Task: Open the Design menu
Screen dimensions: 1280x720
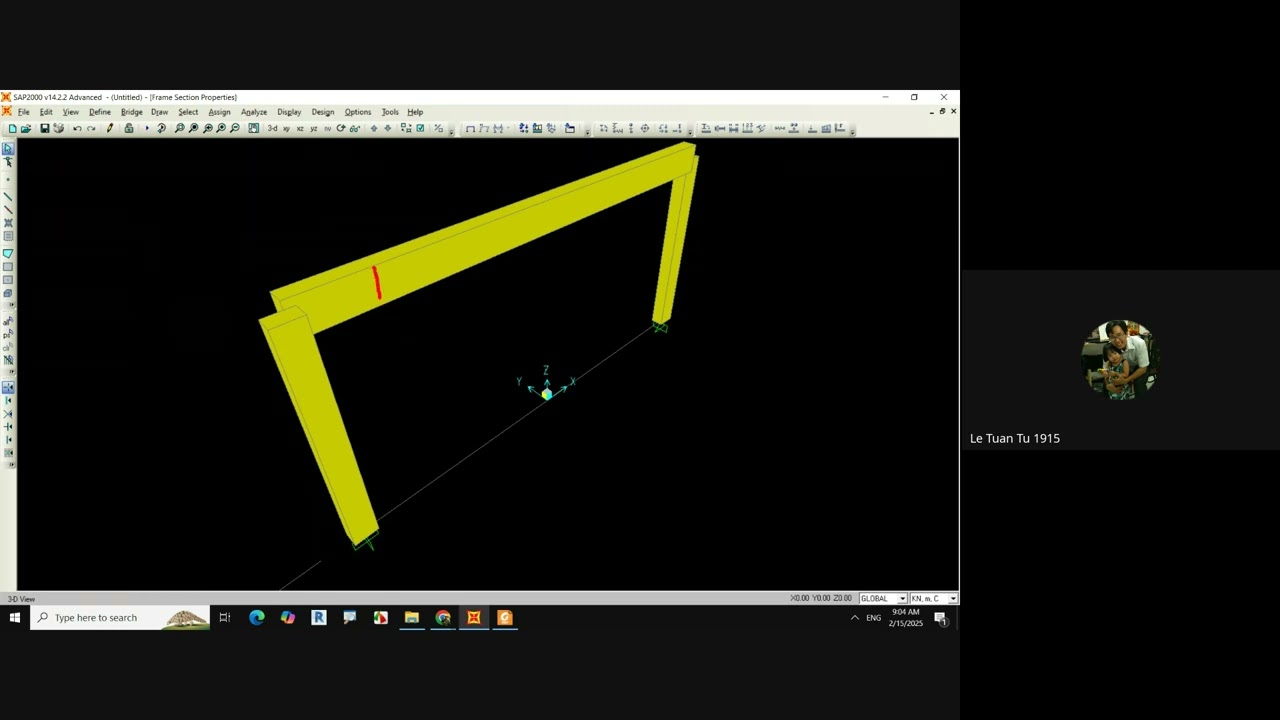Action: [x=322, y=112]
